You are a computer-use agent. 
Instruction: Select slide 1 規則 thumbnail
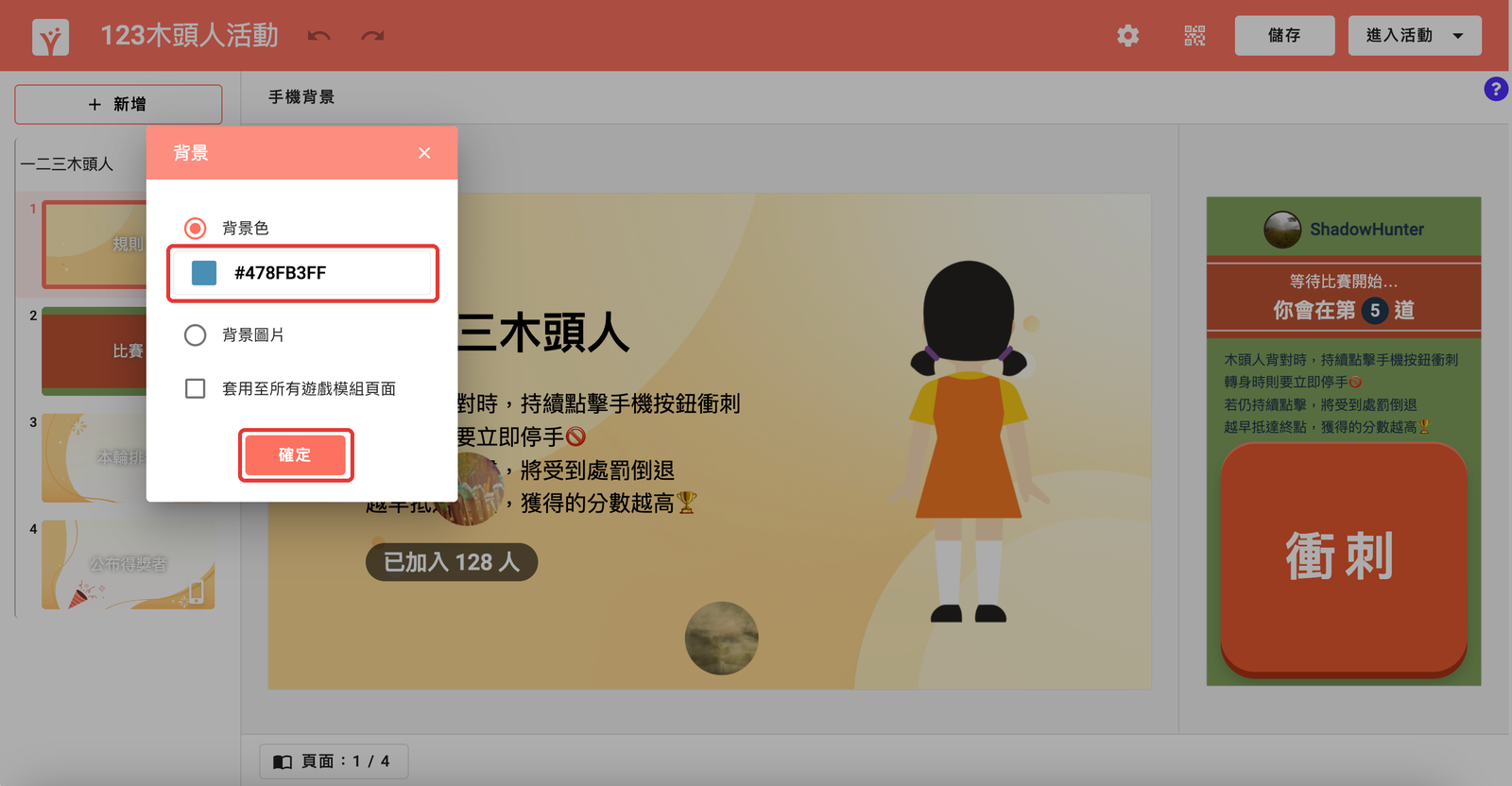[94, 245]
